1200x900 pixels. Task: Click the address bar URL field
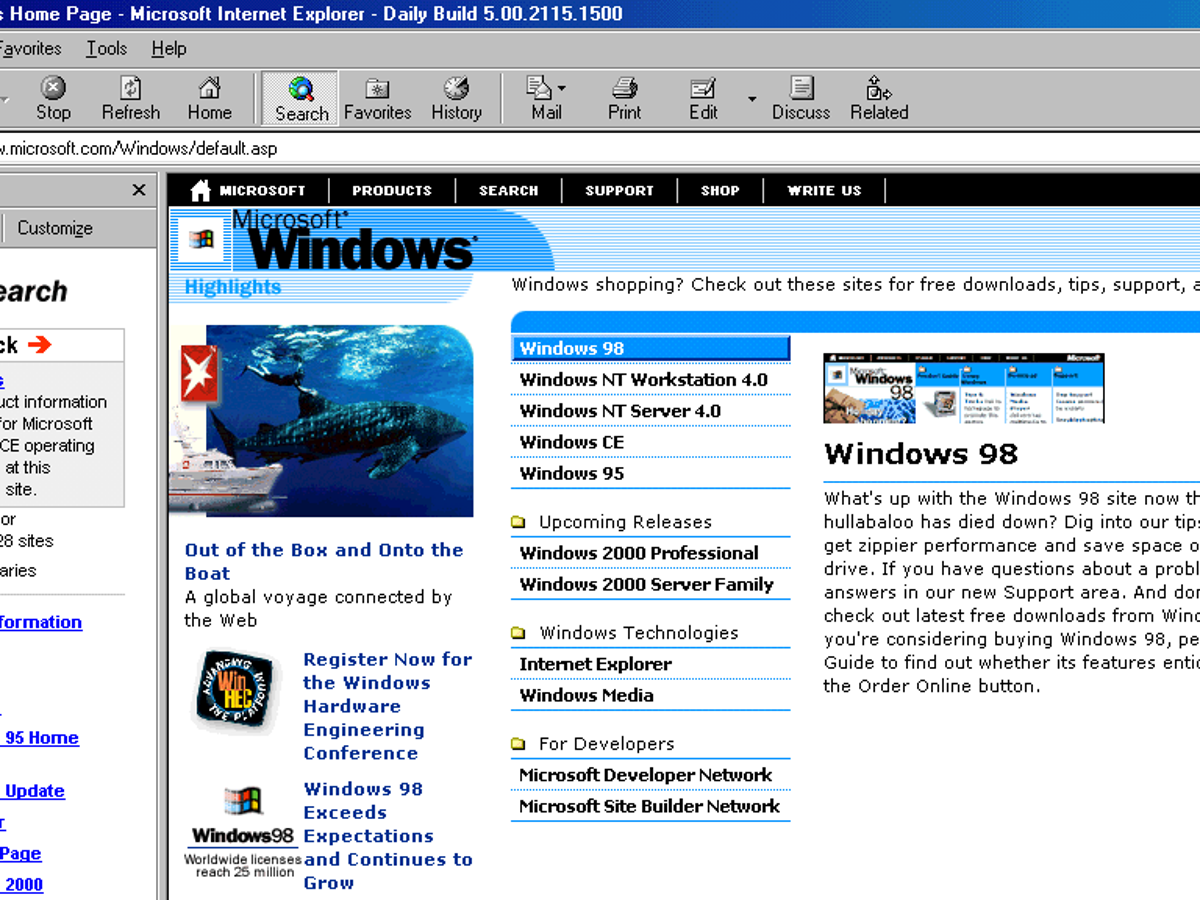pos(600,149)
